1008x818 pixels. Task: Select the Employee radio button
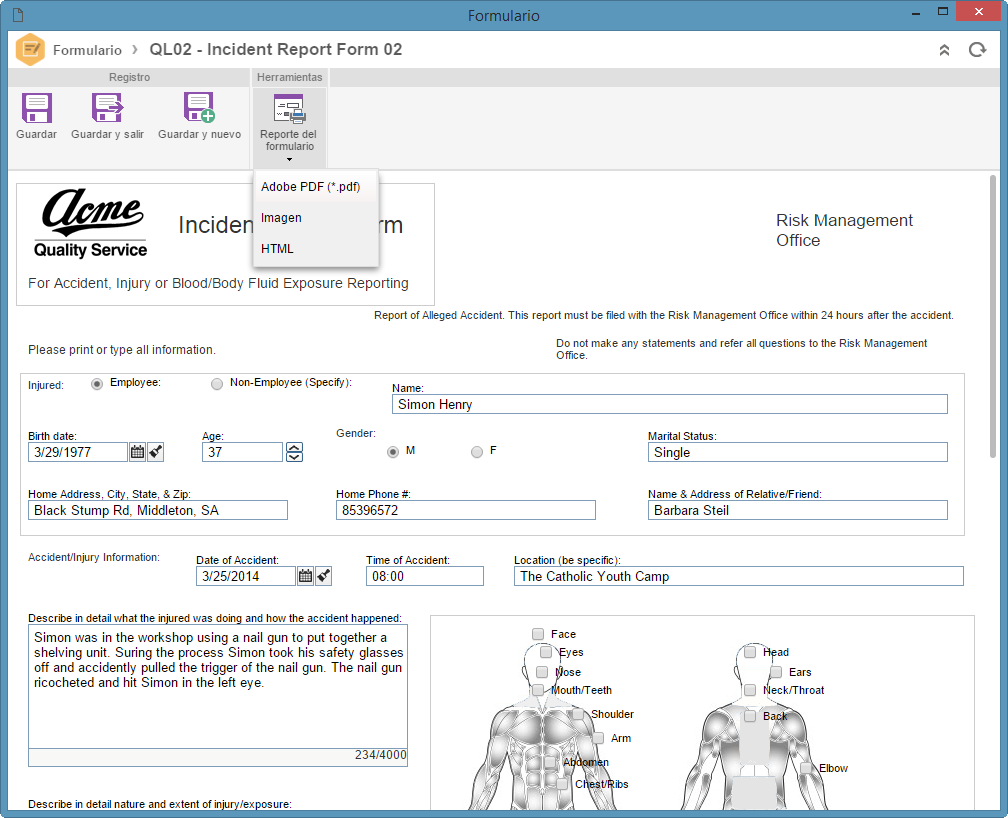[x=96, y=384]
